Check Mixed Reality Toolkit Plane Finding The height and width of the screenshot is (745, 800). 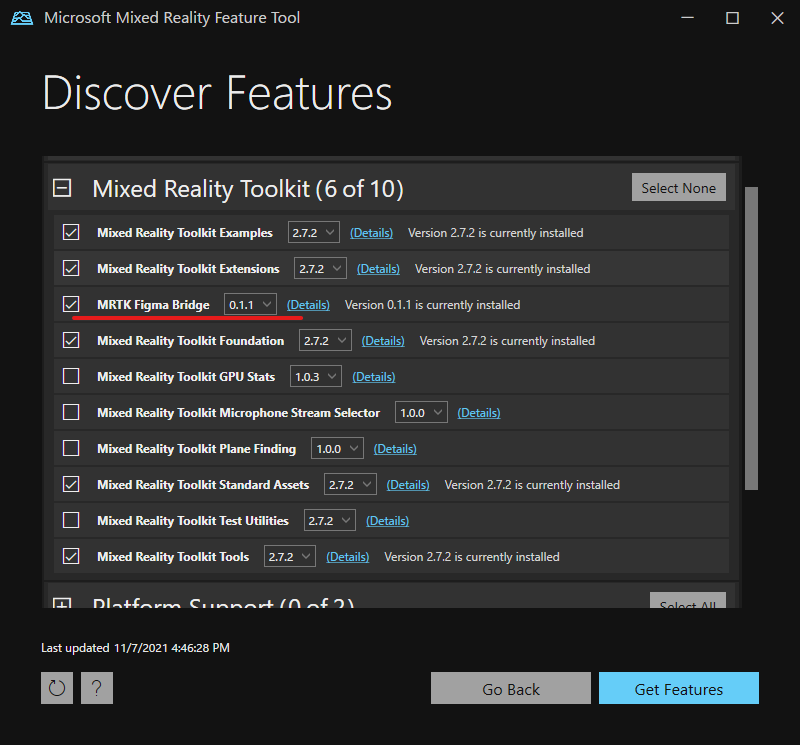point(71,448)
